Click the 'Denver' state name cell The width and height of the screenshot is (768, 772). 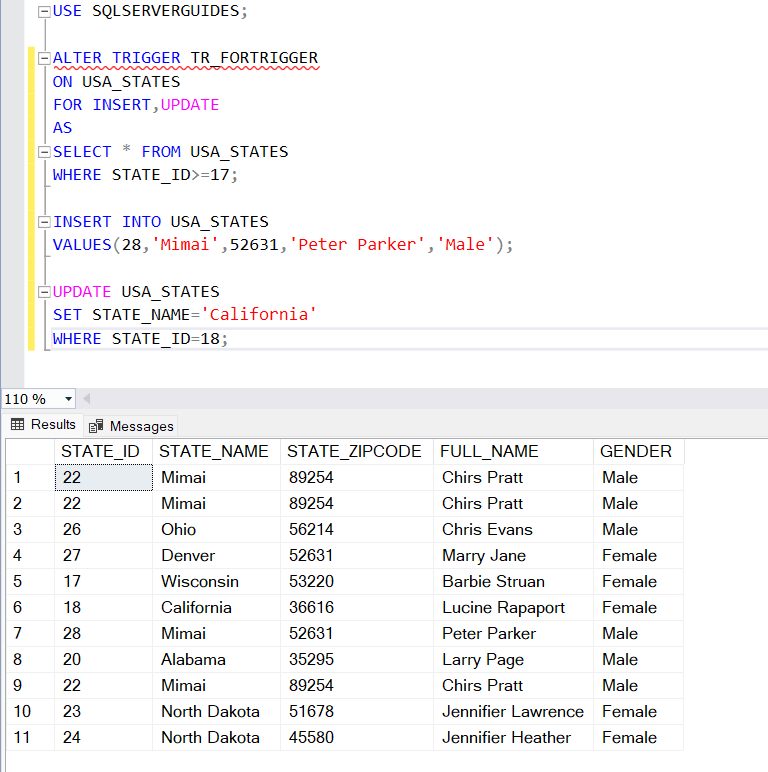click(217, 556)
